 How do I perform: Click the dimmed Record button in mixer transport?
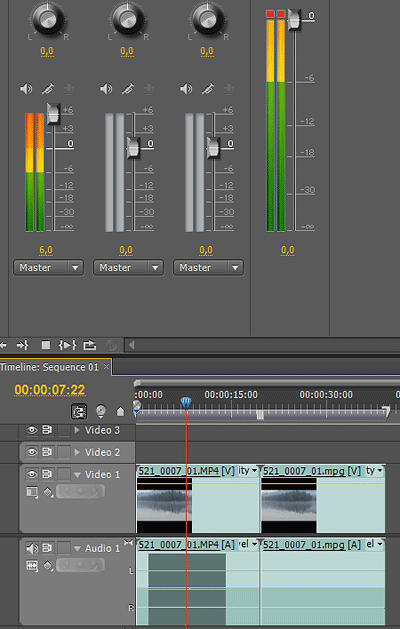[x=111, y=345]
